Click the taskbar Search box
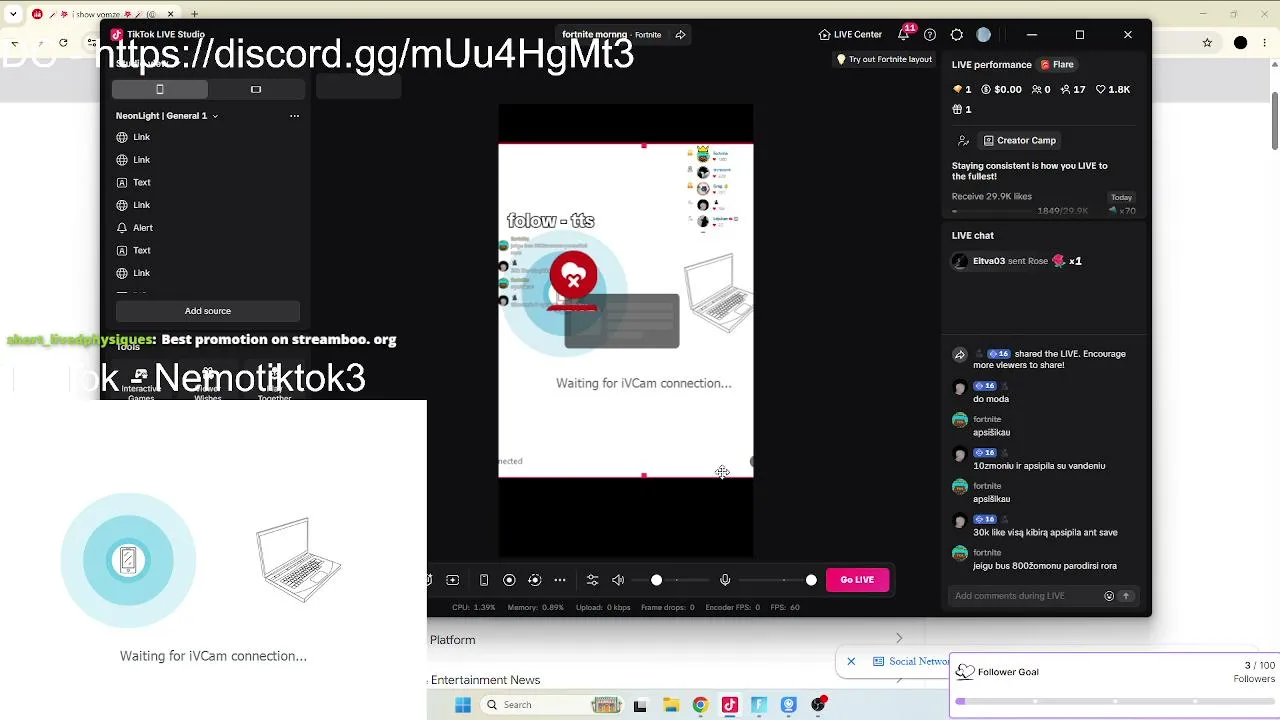 point(552,705)
